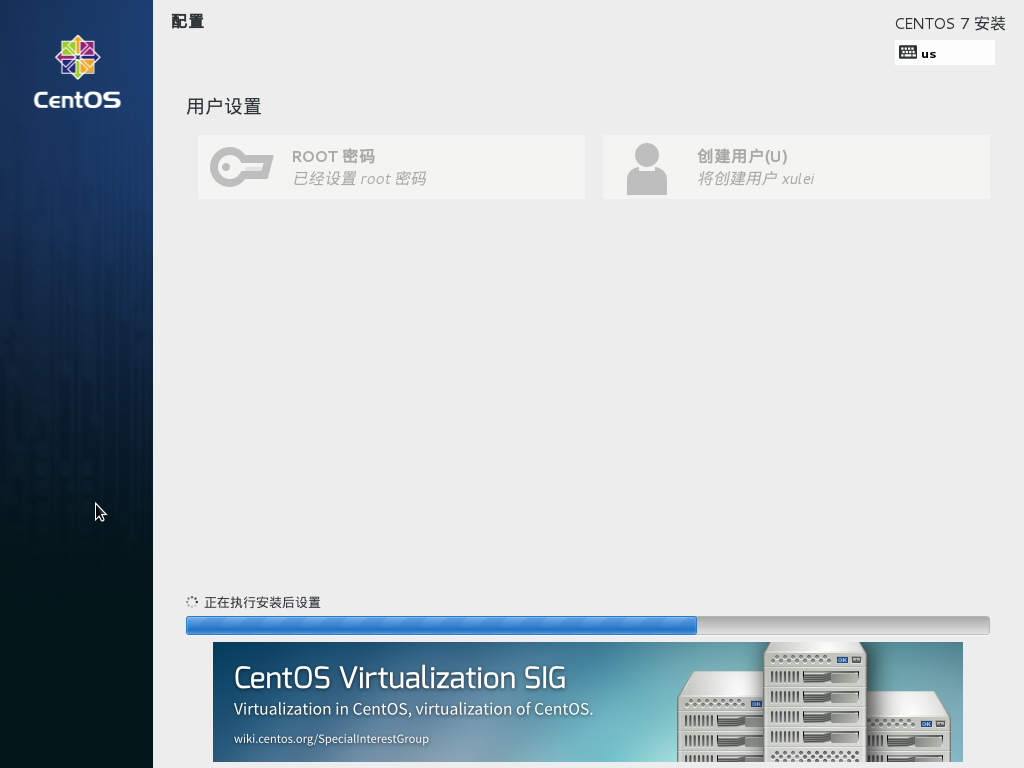Click the 配置 title text

[187, 22]
